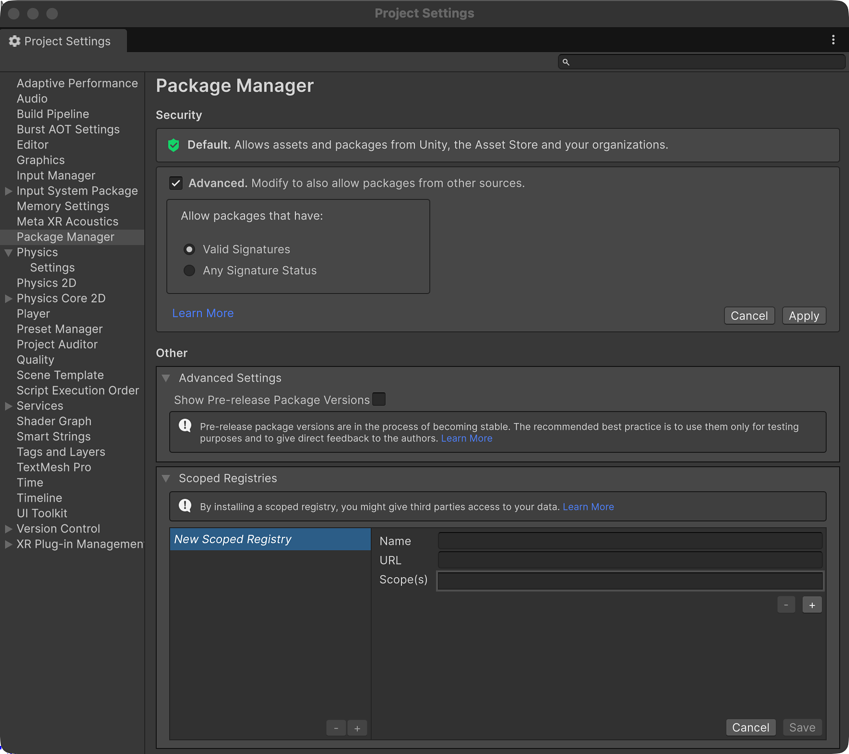The image size is (849, 754).
Task: Click Save in Scoped Registries section
Action: 802,727
